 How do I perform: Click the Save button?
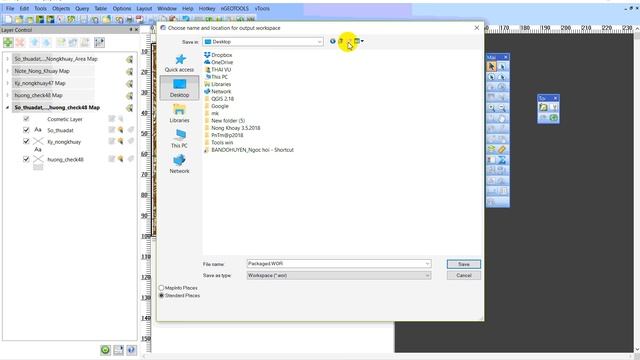(464, 264)
